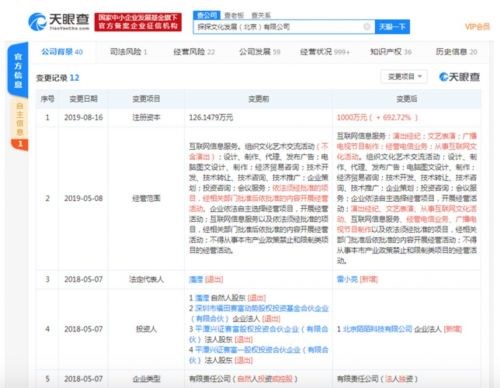Switch to the 官方信息 side tab
This screenshot has height=388, width=500.
click(x=18, y=71)
